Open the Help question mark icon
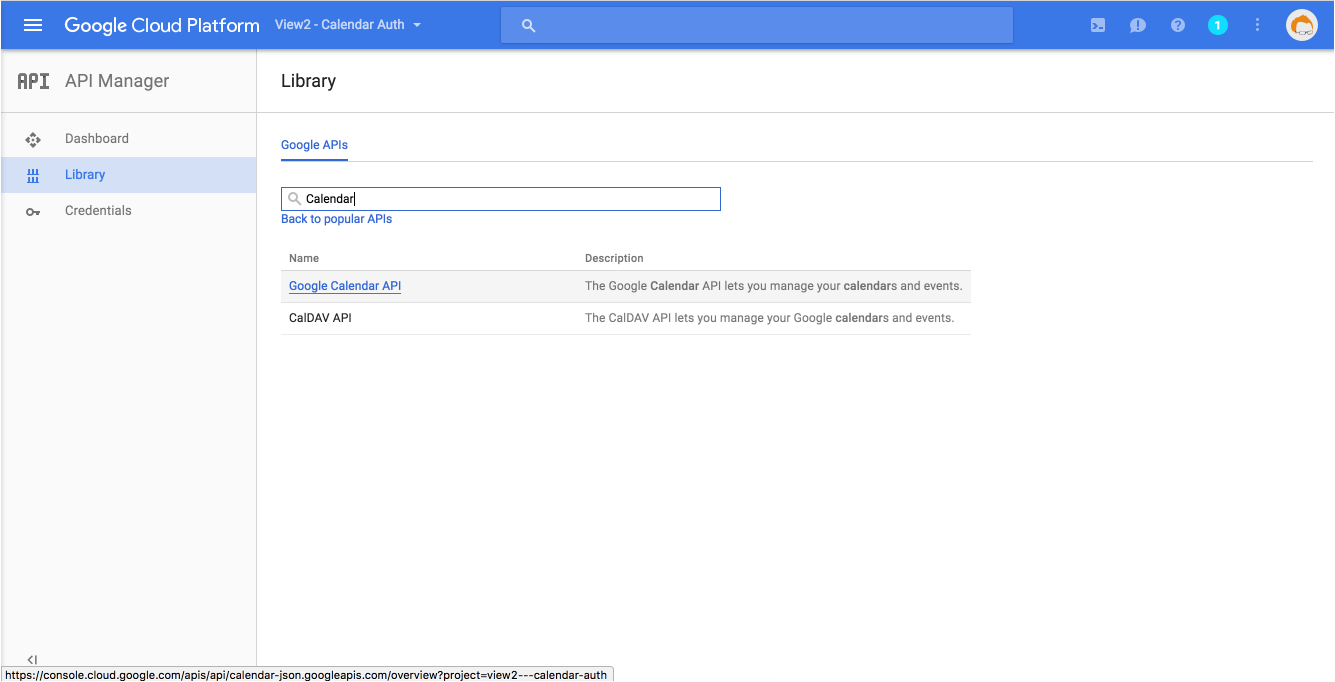This screenshot has width=1335, height=682. (1178, 25)
